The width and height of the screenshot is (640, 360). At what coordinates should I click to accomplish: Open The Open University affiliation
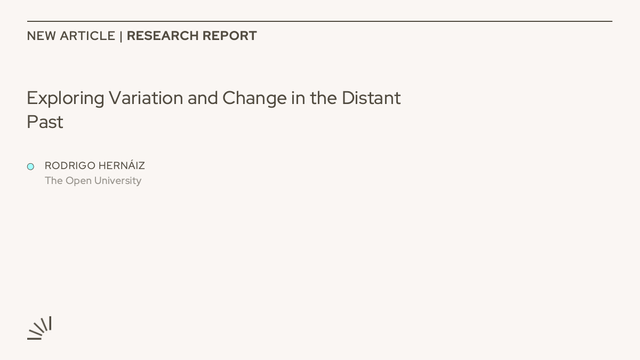(x=93, y=180)
